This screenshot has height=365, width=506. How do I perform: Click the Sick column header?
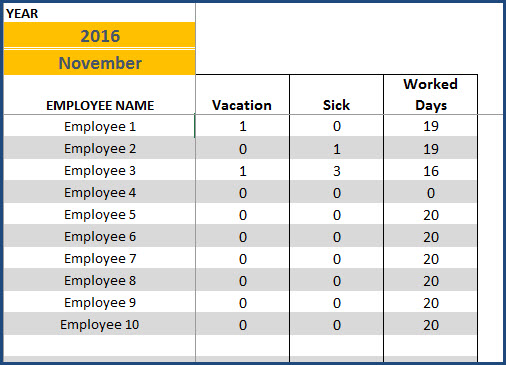(x=337, y=95)
